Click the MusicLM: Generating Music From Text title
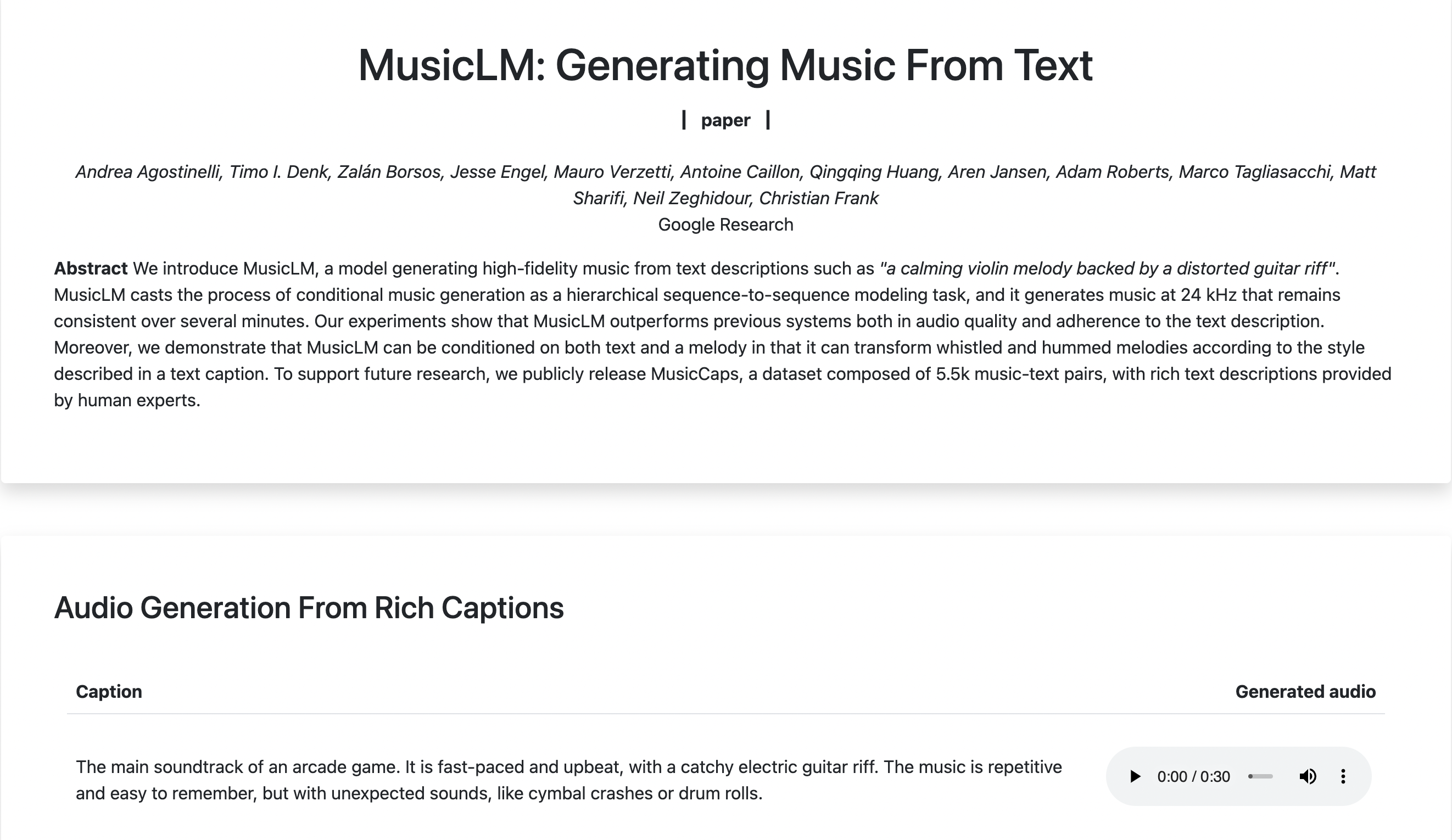The height and width of the screenshot is (840, 1452). 725,65
